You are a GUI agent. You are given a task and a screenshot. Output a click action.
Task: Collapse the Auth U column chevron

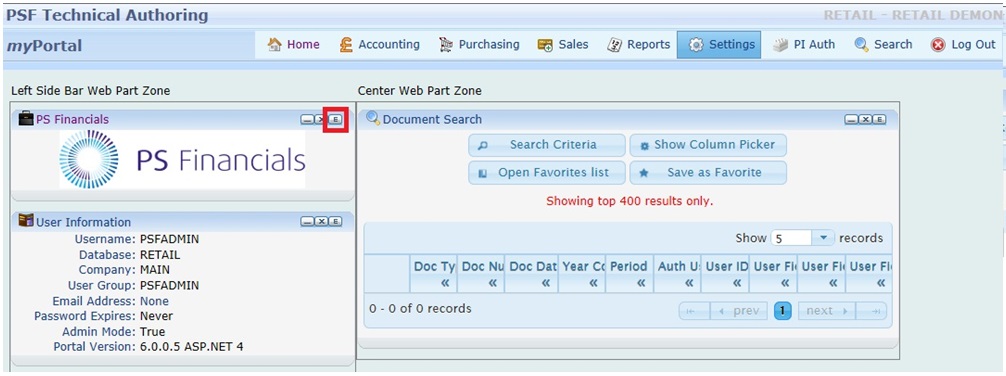(689, 282)
